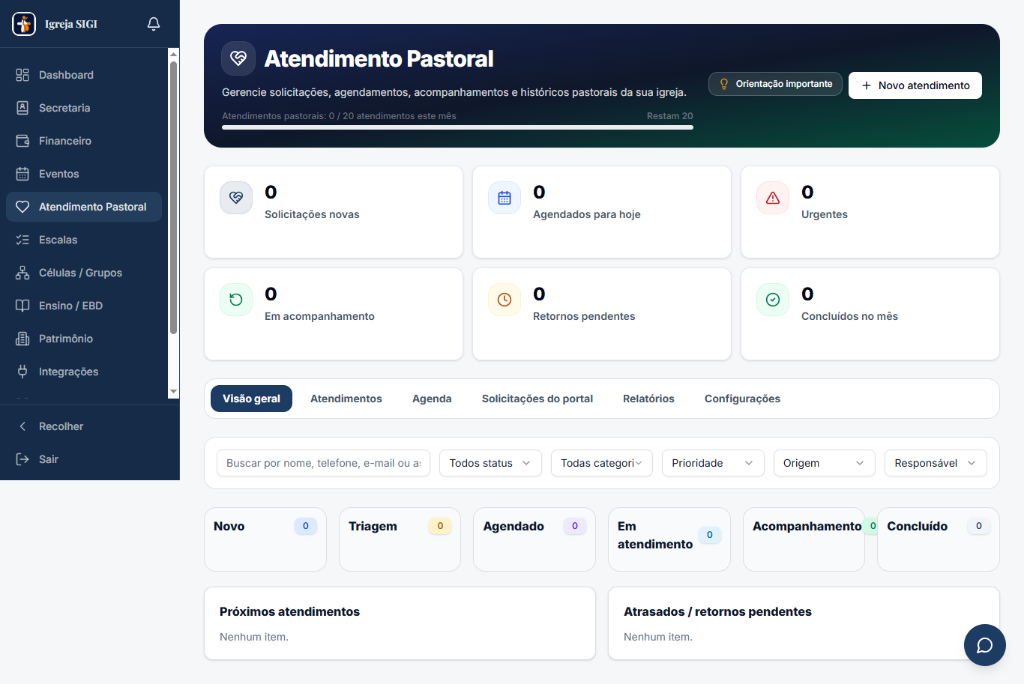
Task: Open notifications bell icon
Action: click(153, 24)
